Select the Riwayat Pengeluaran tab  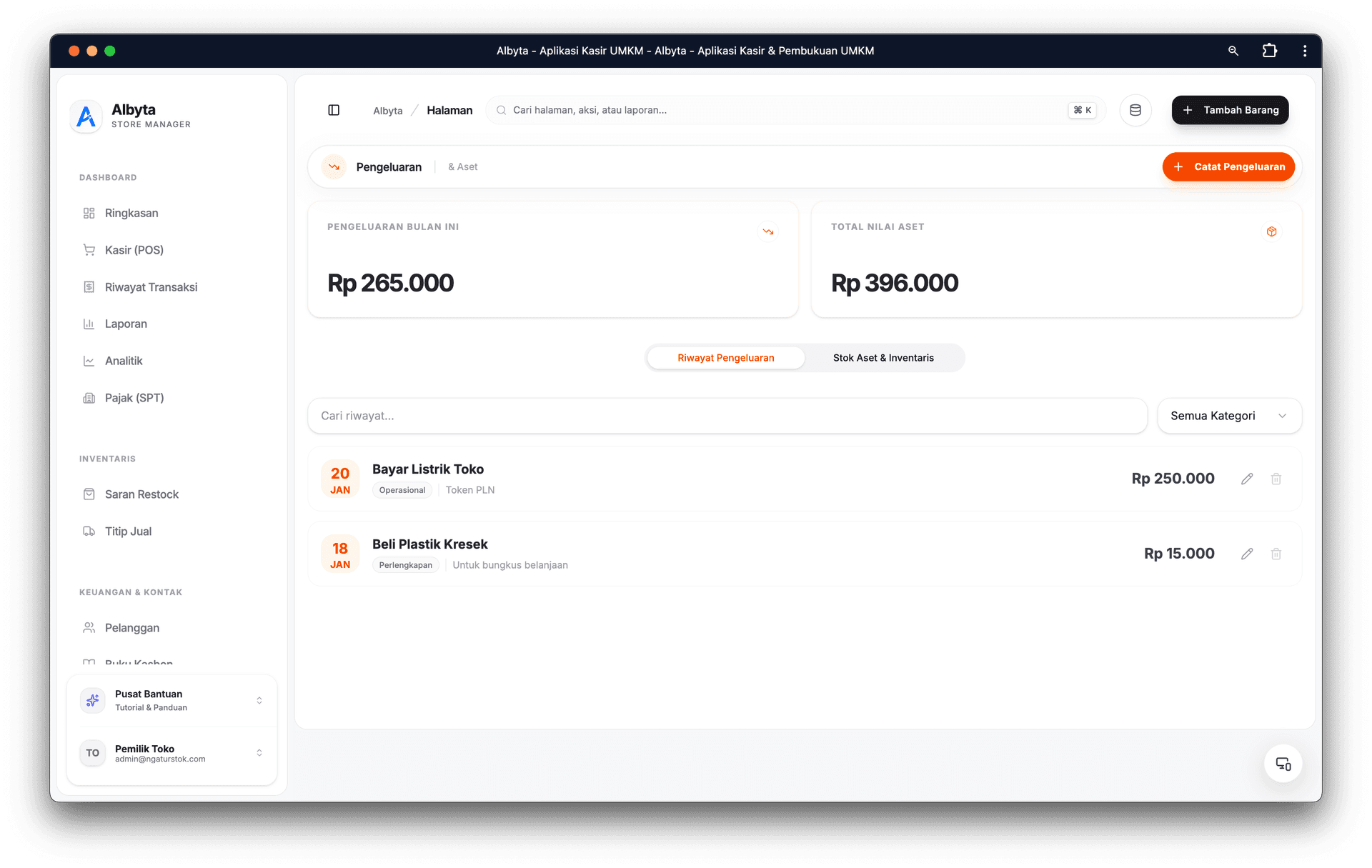tap(725, 358)
